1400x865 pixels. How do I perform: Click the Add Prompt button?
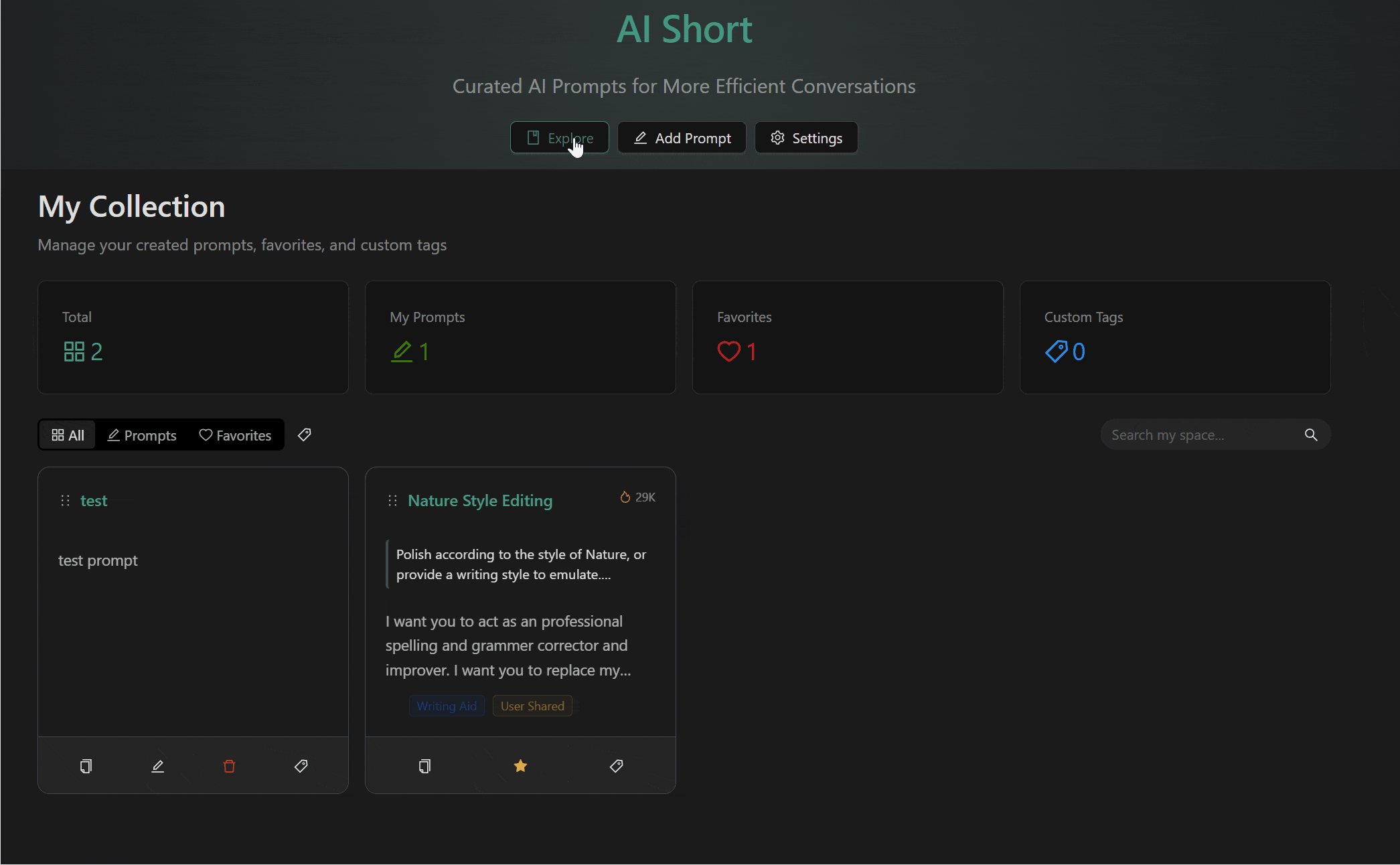click(682, 138)
